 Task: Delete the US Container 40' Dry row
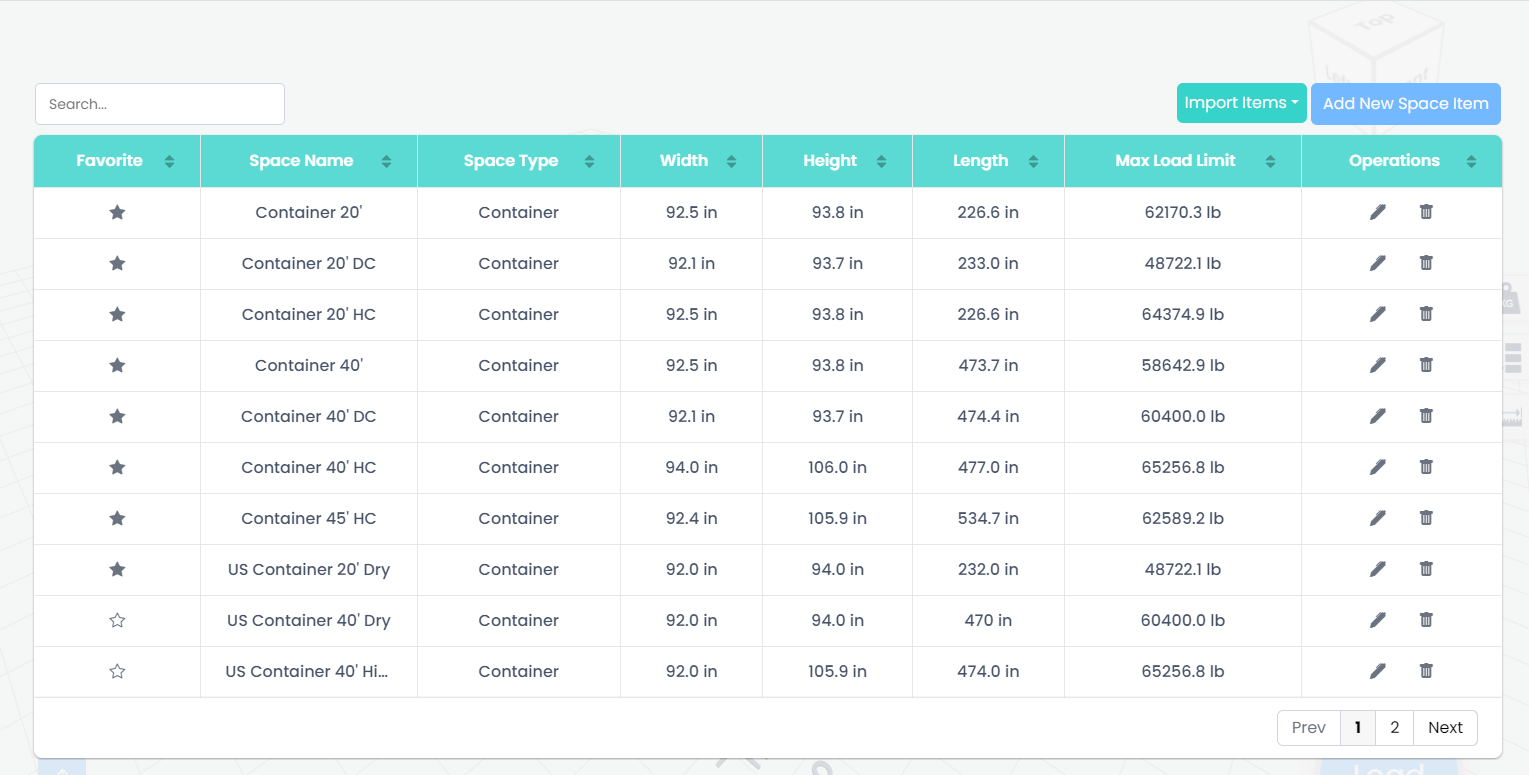click(1426, 619)
